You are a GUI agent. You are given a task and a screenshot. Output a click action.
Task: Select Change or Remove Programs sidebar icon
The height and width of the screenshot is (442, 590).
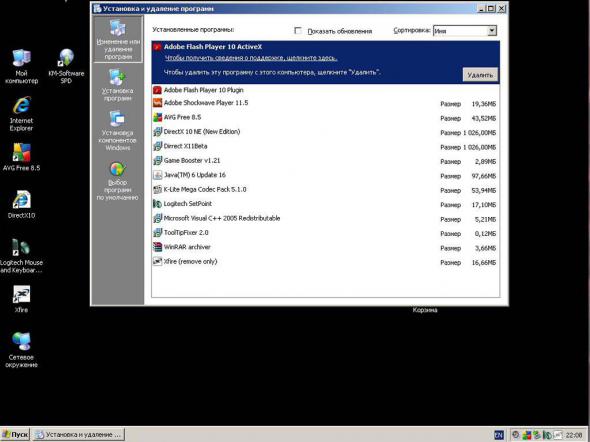(x=118, y=39)
